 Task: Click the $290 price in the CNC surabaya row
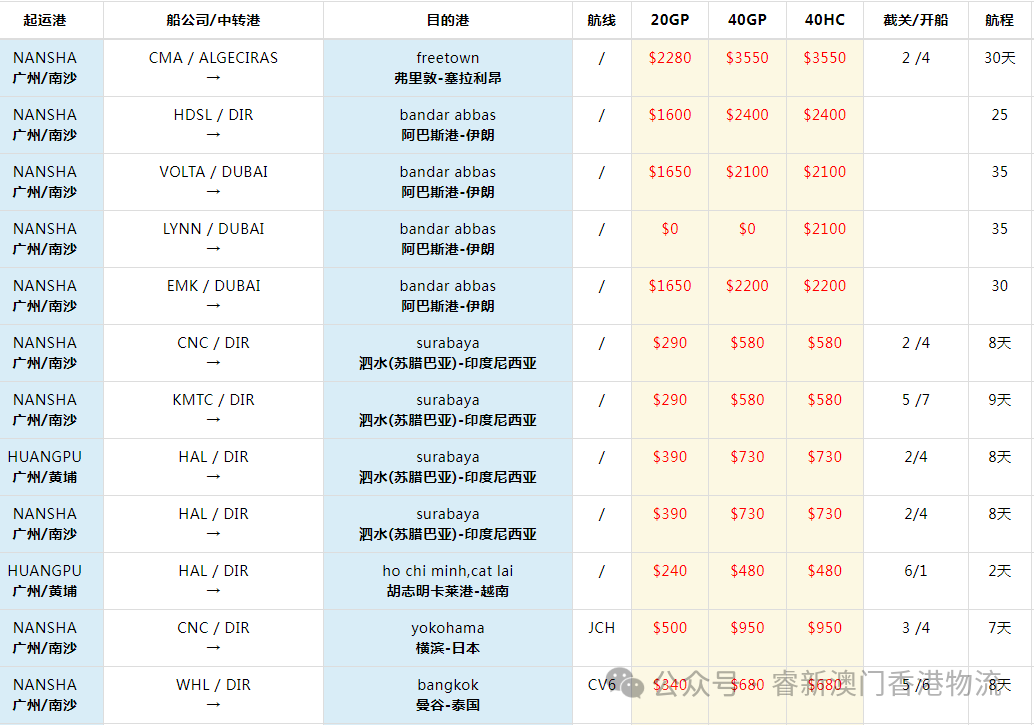[x=670, y=343]
